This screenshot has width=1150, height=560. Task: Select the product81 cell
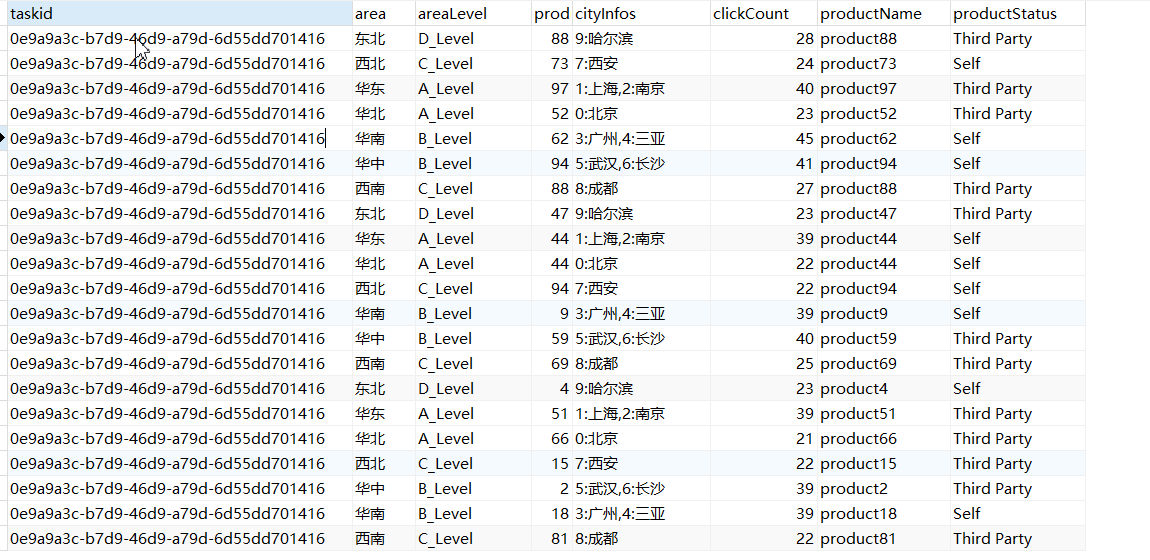click(x=884, y=537)
